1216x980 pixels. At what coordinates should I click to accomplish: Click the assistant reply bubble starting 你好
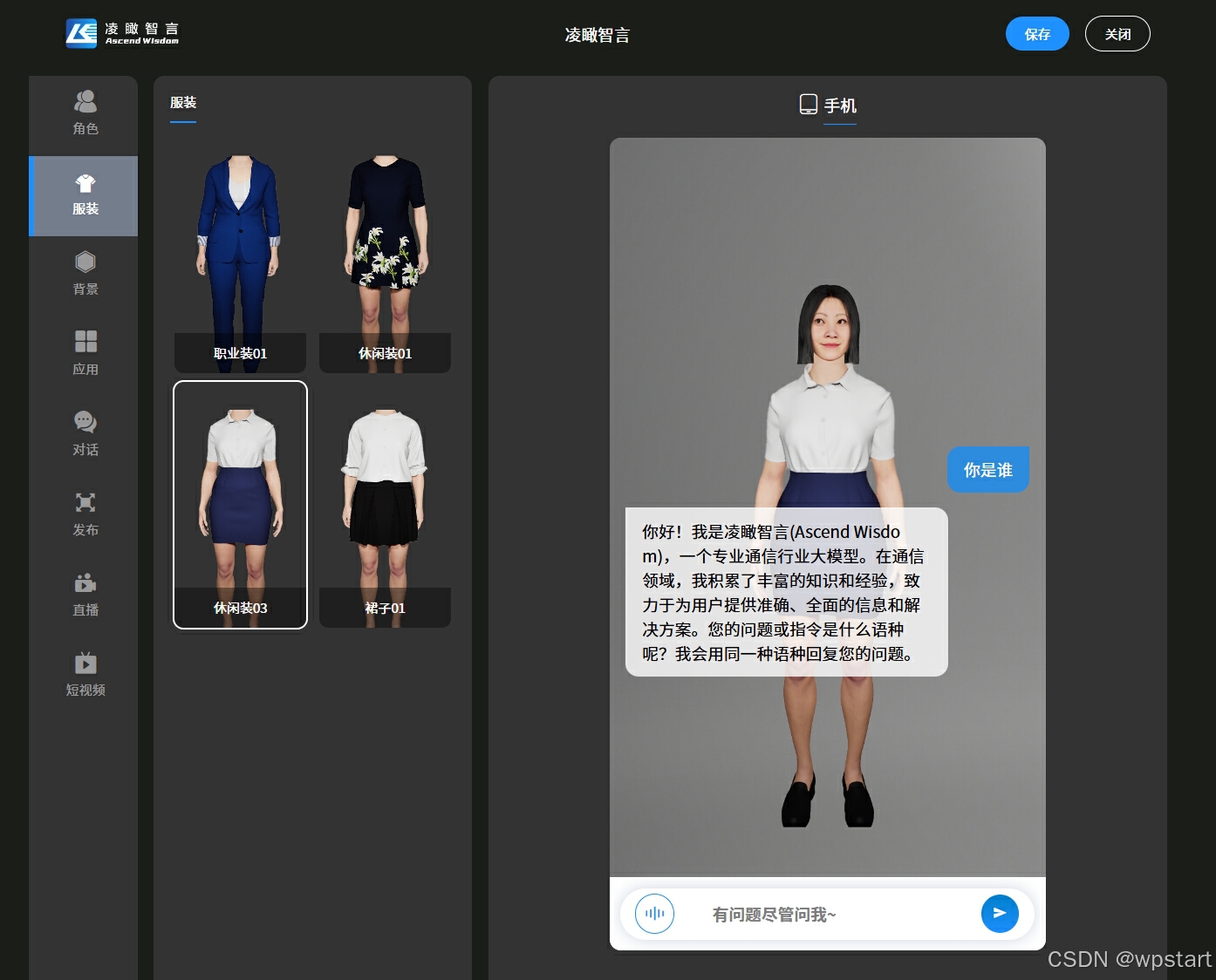(787, 592)
